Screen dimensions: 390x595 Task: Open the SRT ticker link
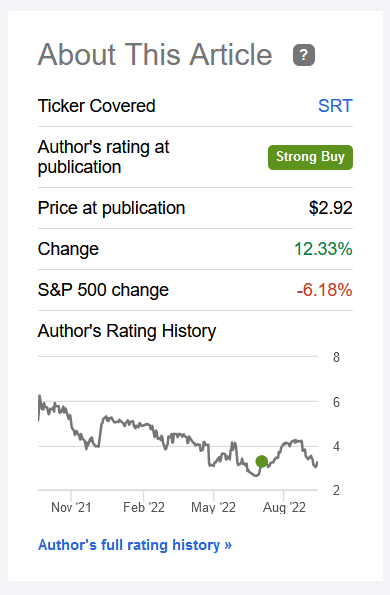pyautogui.click(x=335, y=106)
